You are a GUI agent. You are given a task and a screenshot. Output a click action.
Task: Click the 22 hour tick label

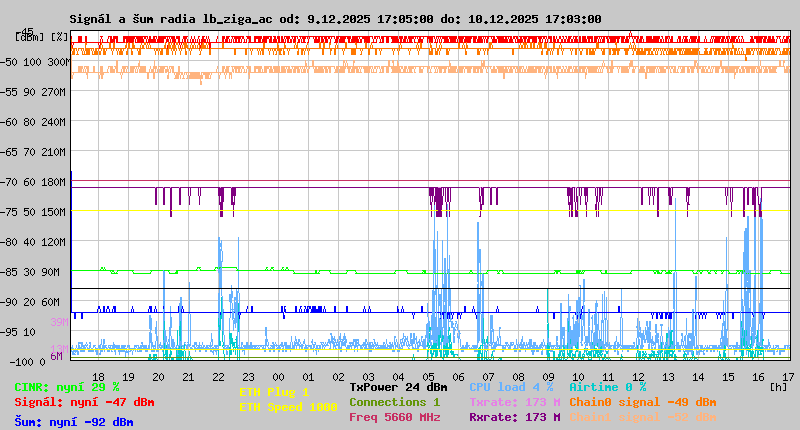coord(219,376)
